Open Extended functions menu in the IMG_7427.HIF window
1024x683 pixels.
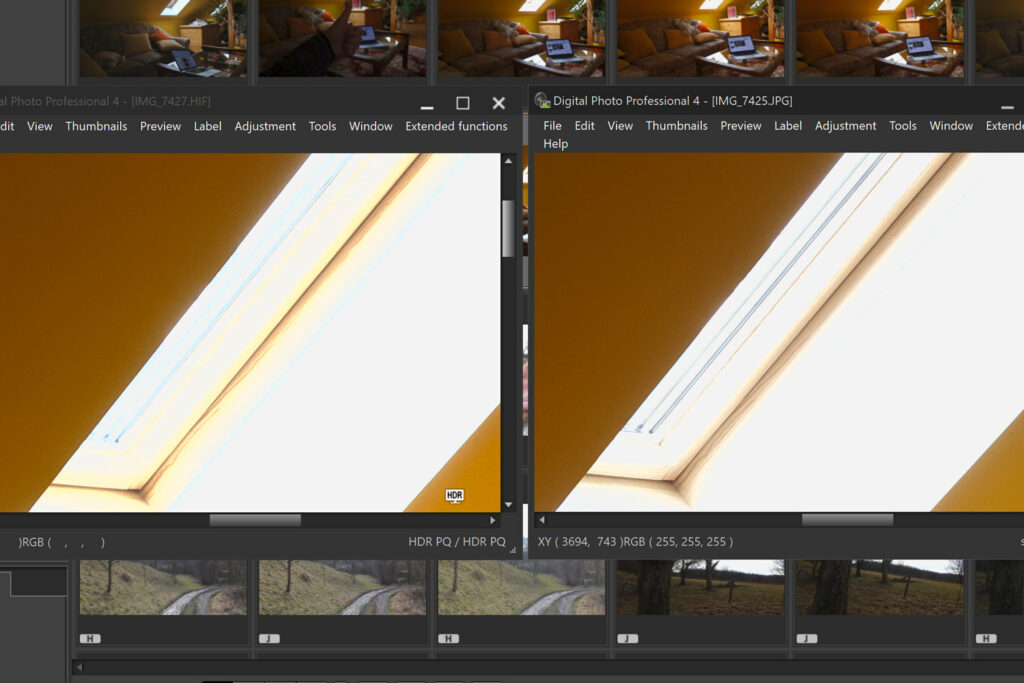(x=456, y=126)
